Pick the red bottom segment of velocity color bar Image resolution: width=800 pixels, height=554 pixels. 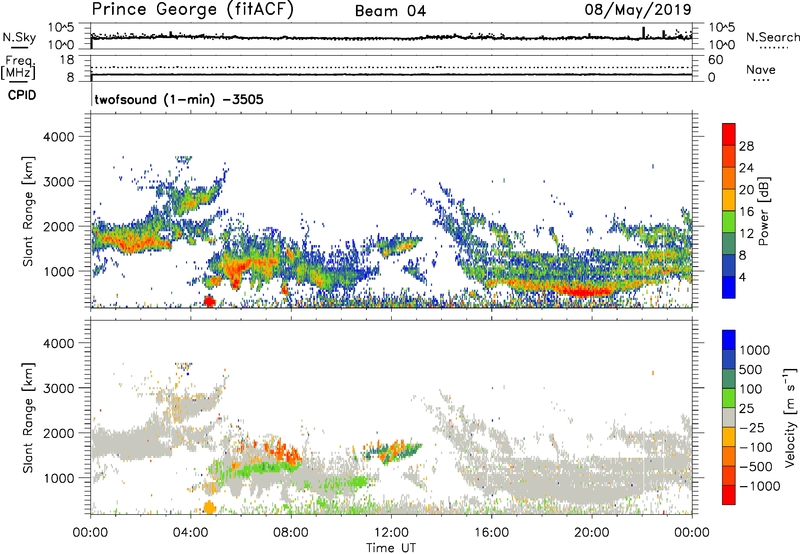tap(729, 495)
